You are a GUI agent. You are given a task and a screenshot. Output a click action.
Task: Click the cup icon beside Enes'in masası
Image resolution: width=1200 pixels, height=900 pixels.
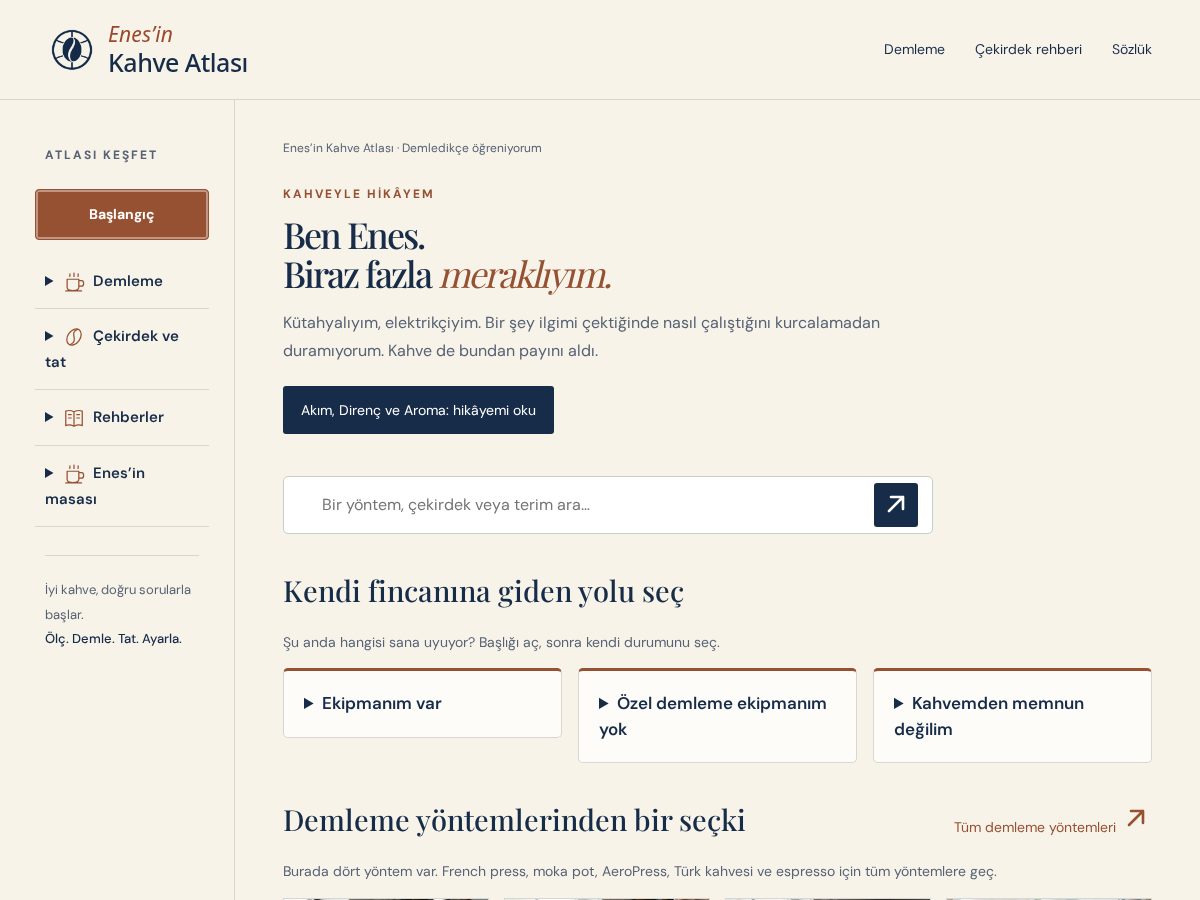point(75,474)
